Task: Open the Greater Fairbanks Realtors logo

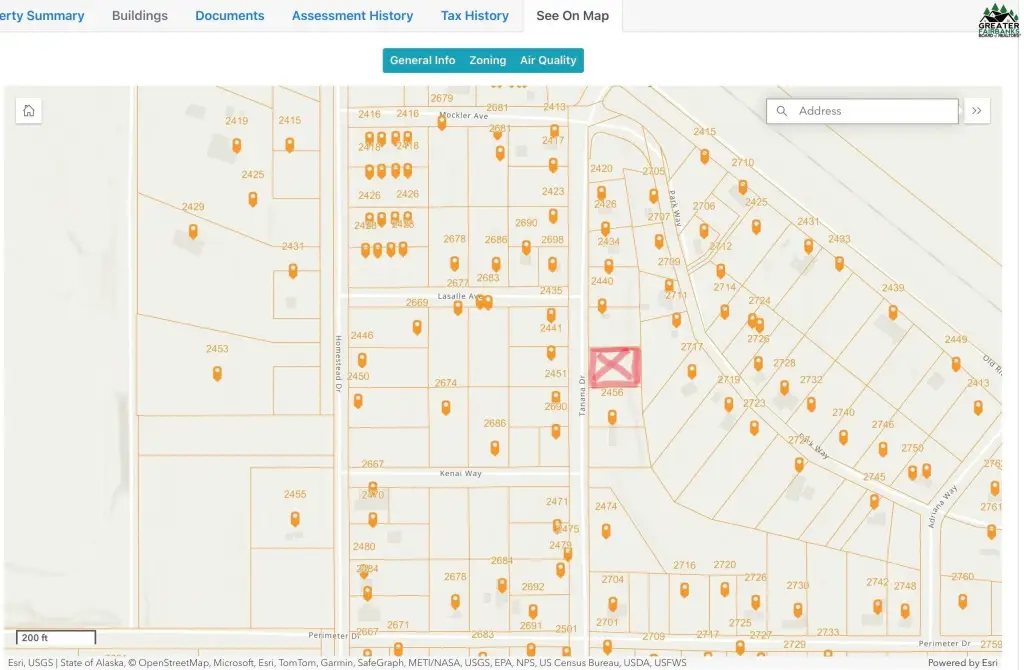Action: [999, 17]
